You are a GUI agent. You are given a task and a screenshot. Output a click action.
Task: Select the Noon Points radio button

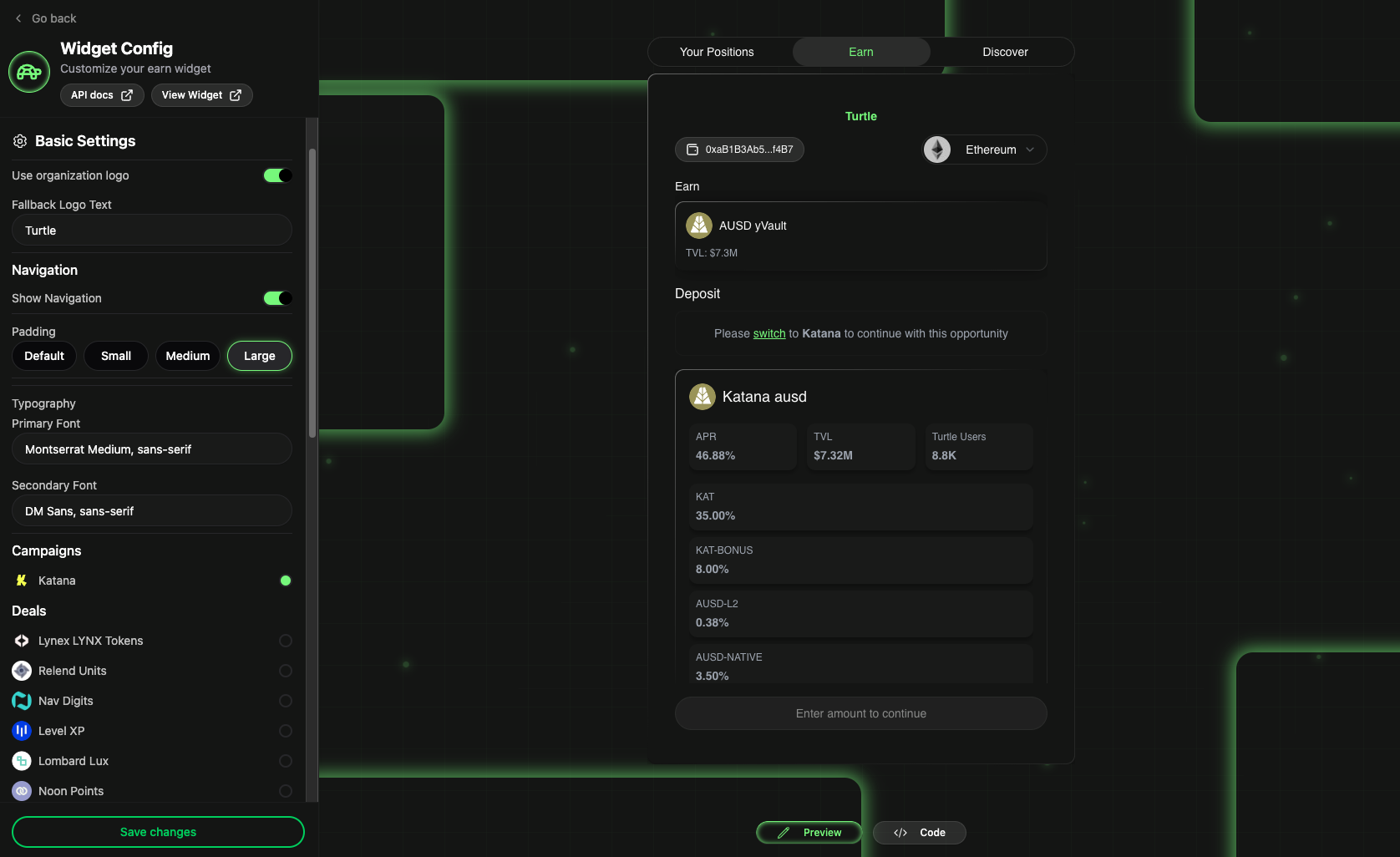(286, 791)
